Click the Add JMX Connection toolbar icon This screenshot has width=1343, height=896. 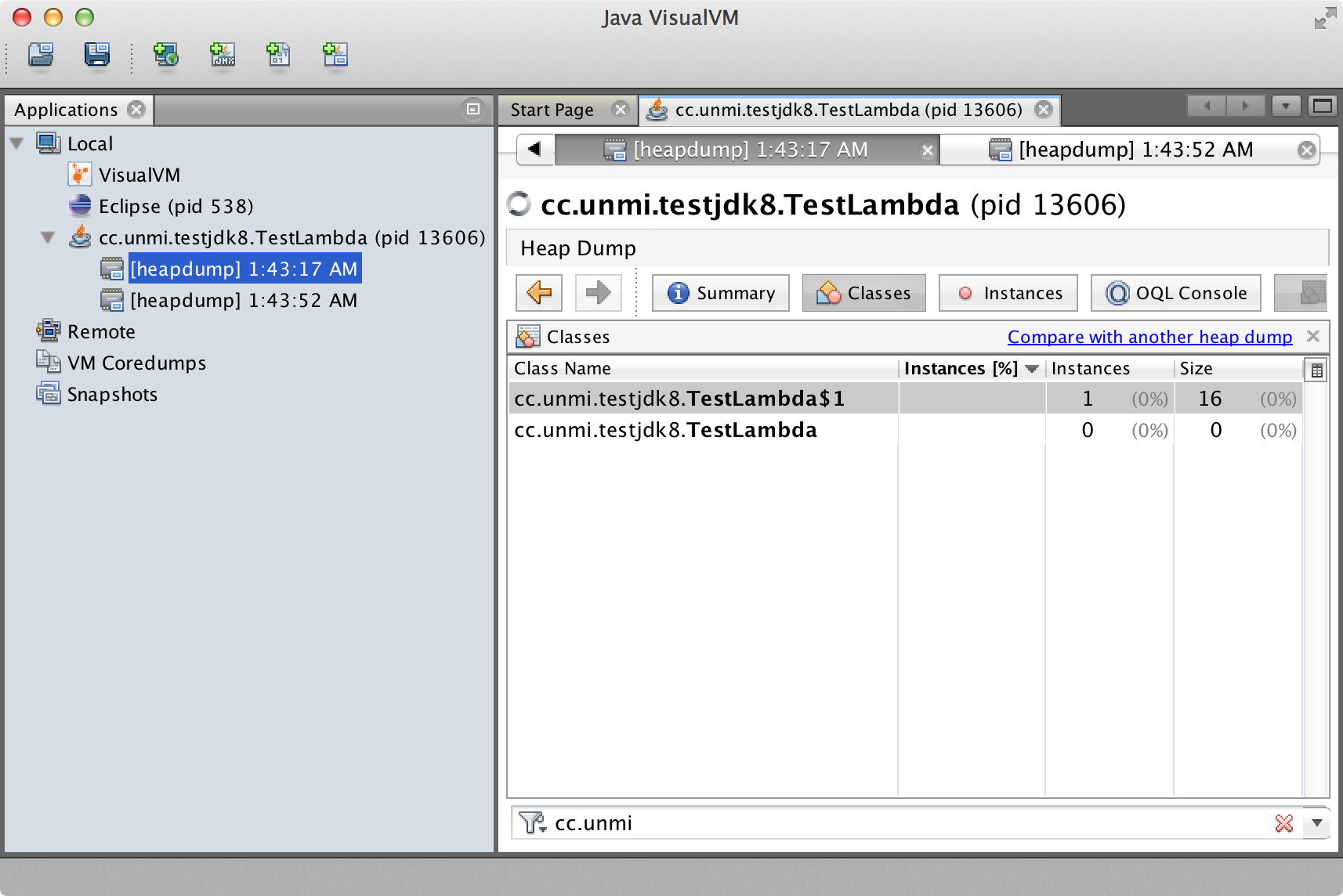[223, 55]
